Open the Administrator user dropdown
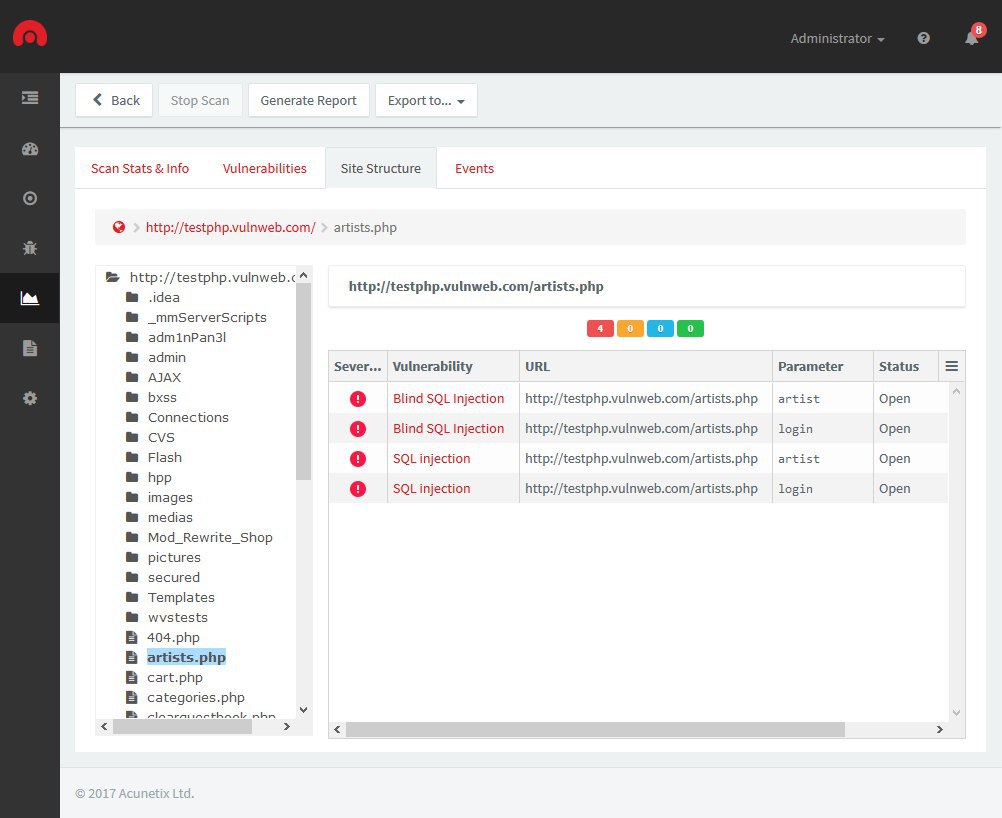 coord(837,38)
